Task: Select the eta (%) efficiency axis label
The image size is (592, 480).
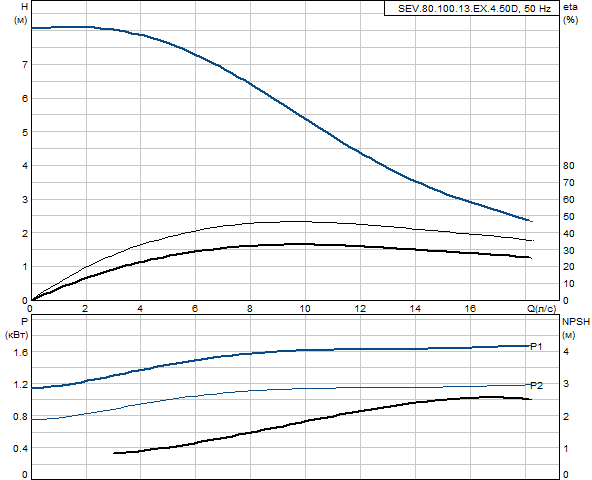Action: [570, 14]
